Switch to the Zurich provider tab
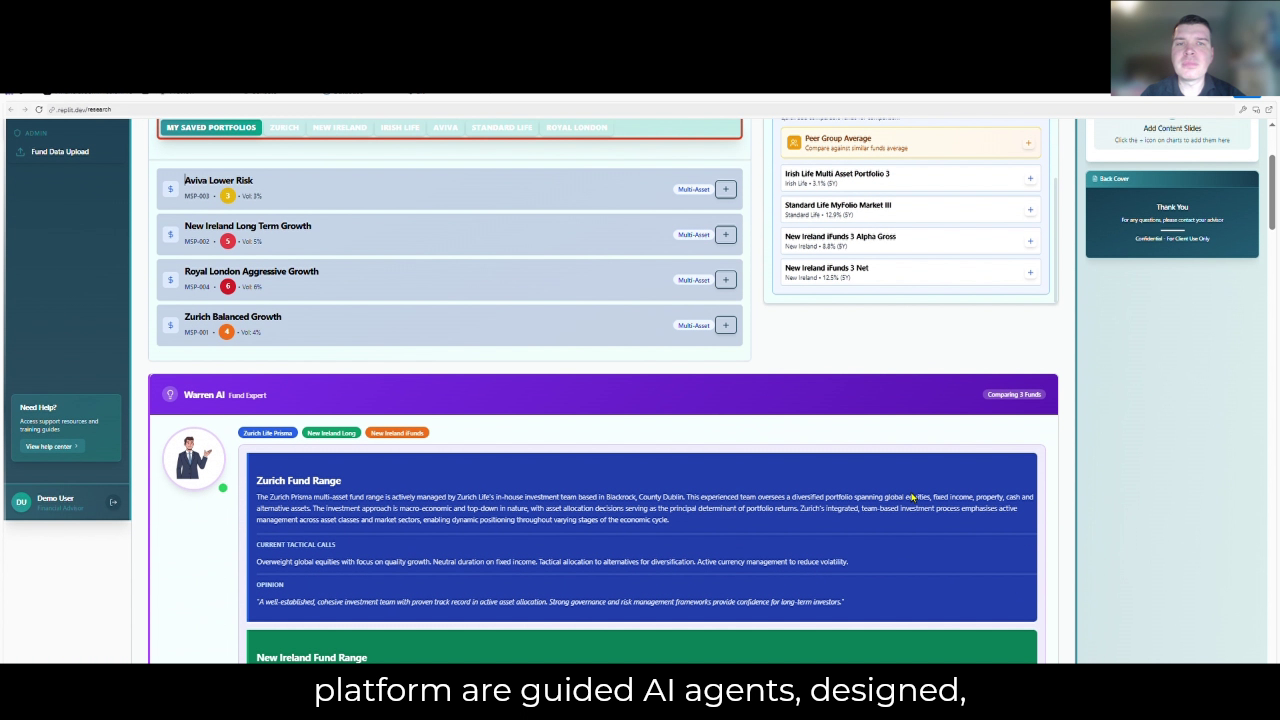This screenshot has height=720, width=1280. click(284, 128)
